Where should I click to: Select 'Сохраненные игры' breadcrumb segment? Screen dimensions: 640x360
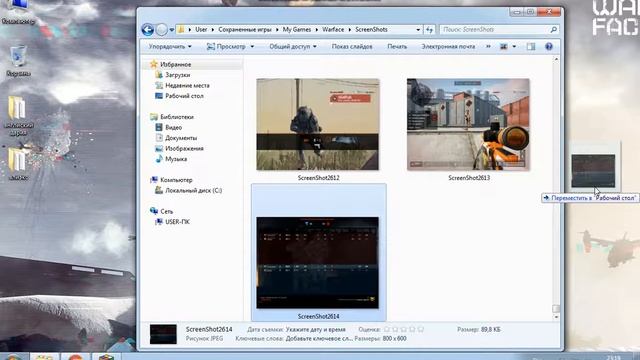click(244, 29)
